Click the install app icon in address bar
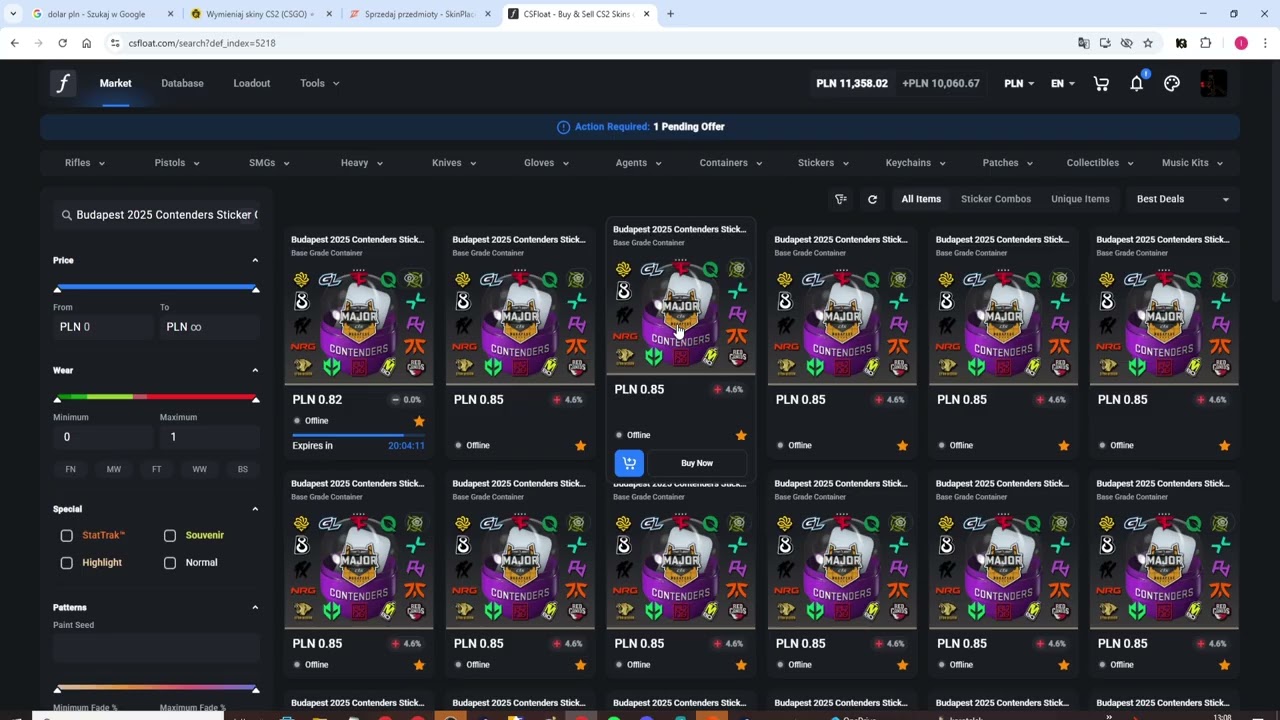The width and height of the screenshot is (1280, 720). [1105, 43]
